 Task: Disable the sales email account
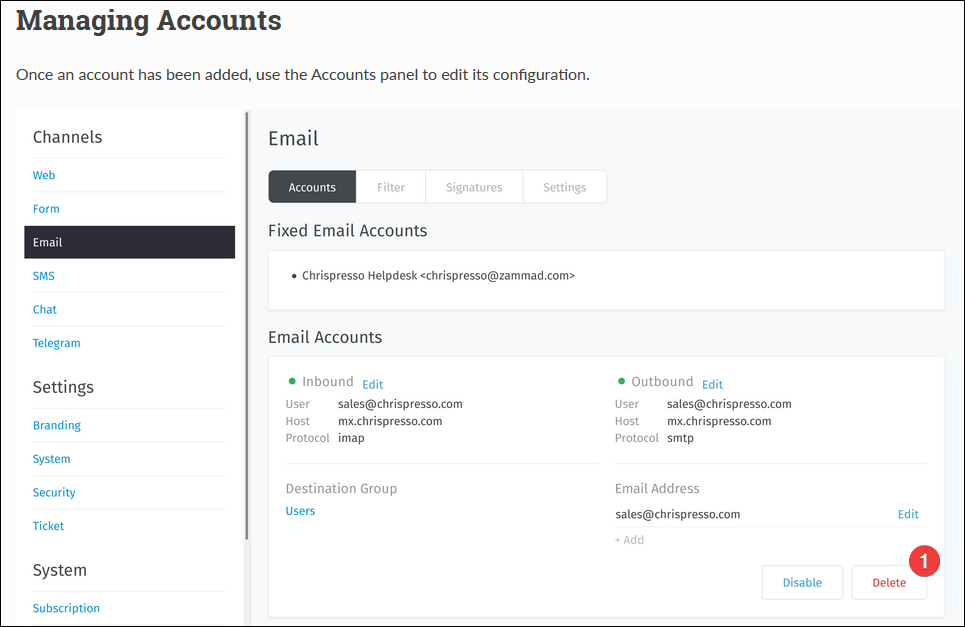(x=802, y=582)
